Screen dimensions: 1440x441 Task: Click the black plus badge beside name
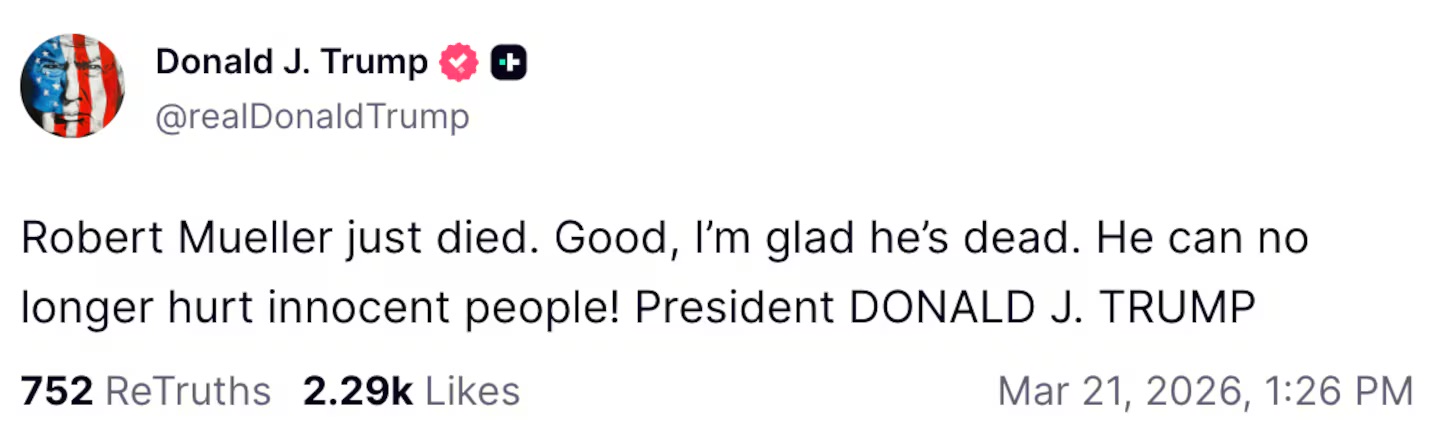pos(508,65)
